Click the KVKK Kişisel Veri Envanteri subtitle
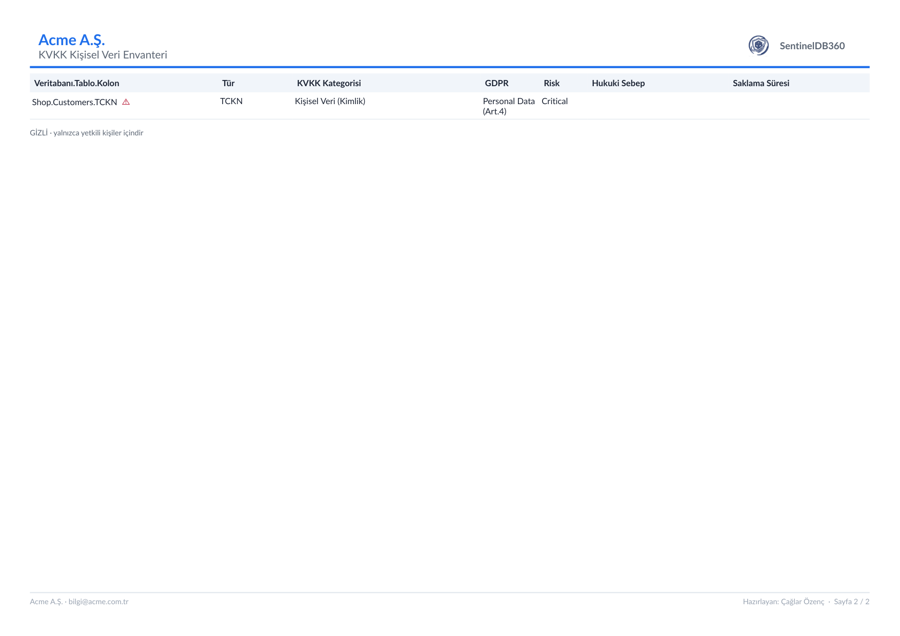 [103, 55]
